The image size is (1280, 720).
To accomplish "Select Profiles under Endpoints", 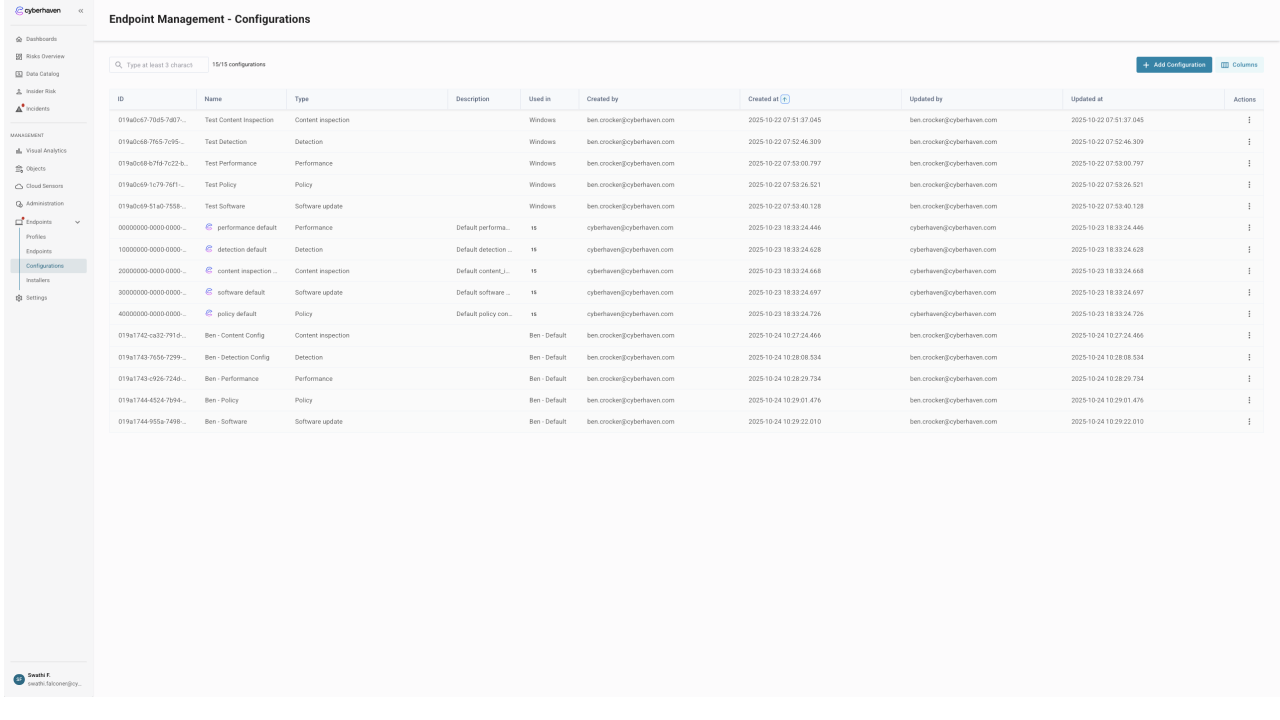I will (36, 237).
